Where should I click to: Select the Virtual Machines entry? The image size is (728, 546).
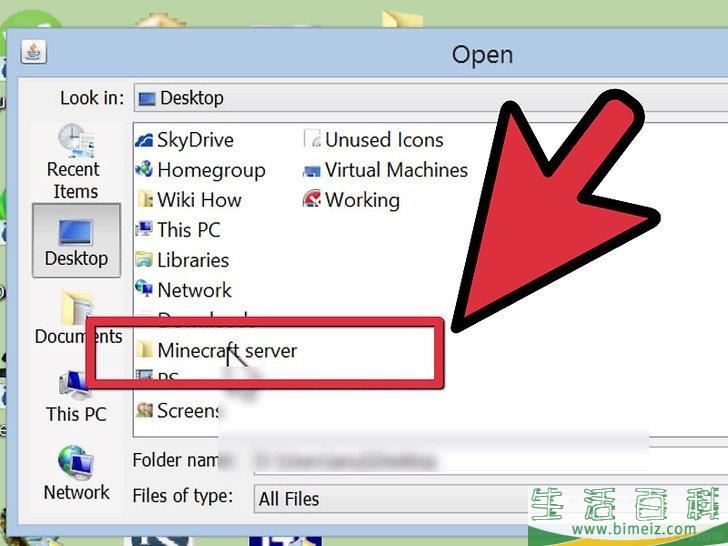[x=385, y=170]
